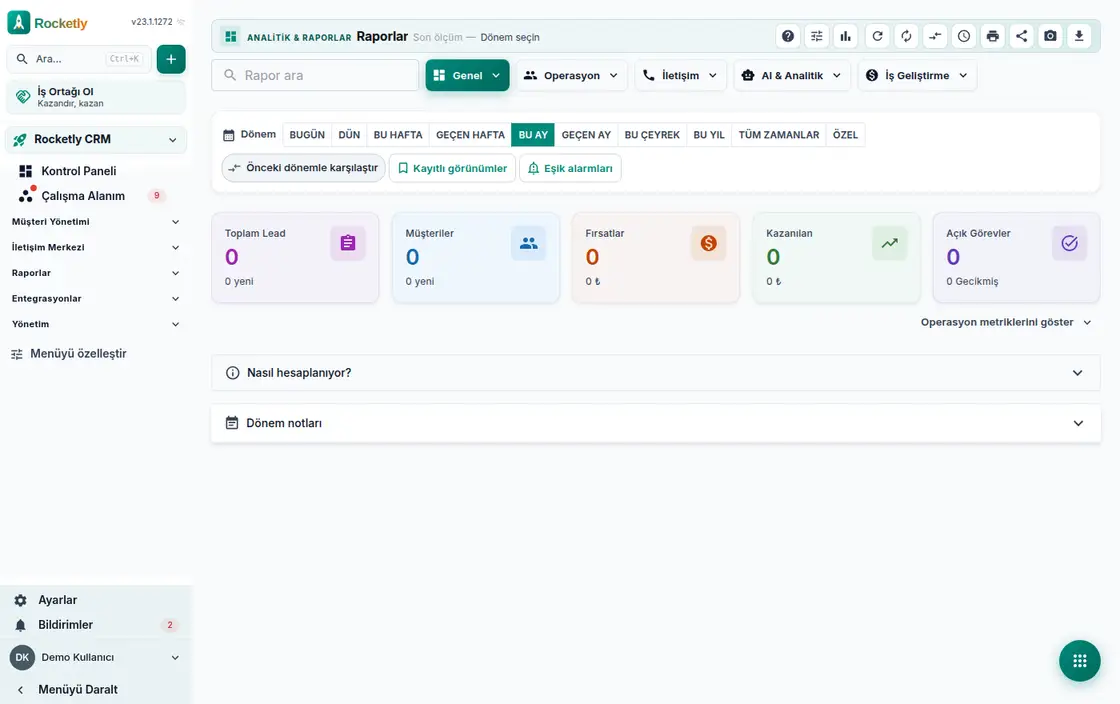
Task: Click the share icon in toolbar
Action: pos(1021,36)
